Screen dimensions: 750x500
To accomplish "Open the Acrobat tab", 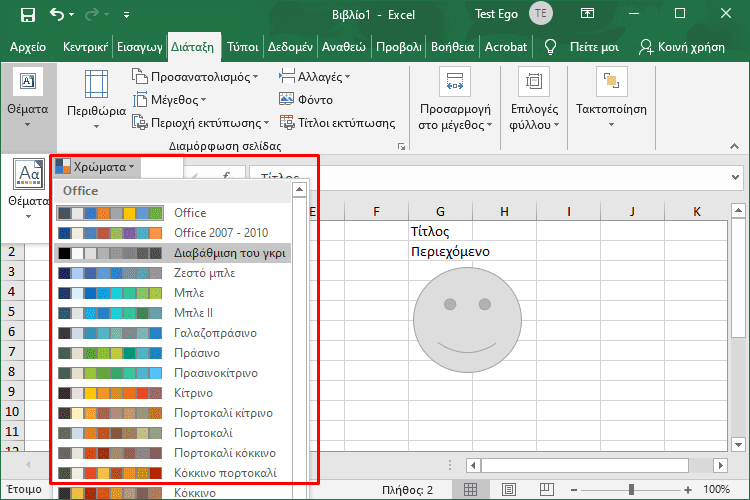I will (x=506, y=47).
